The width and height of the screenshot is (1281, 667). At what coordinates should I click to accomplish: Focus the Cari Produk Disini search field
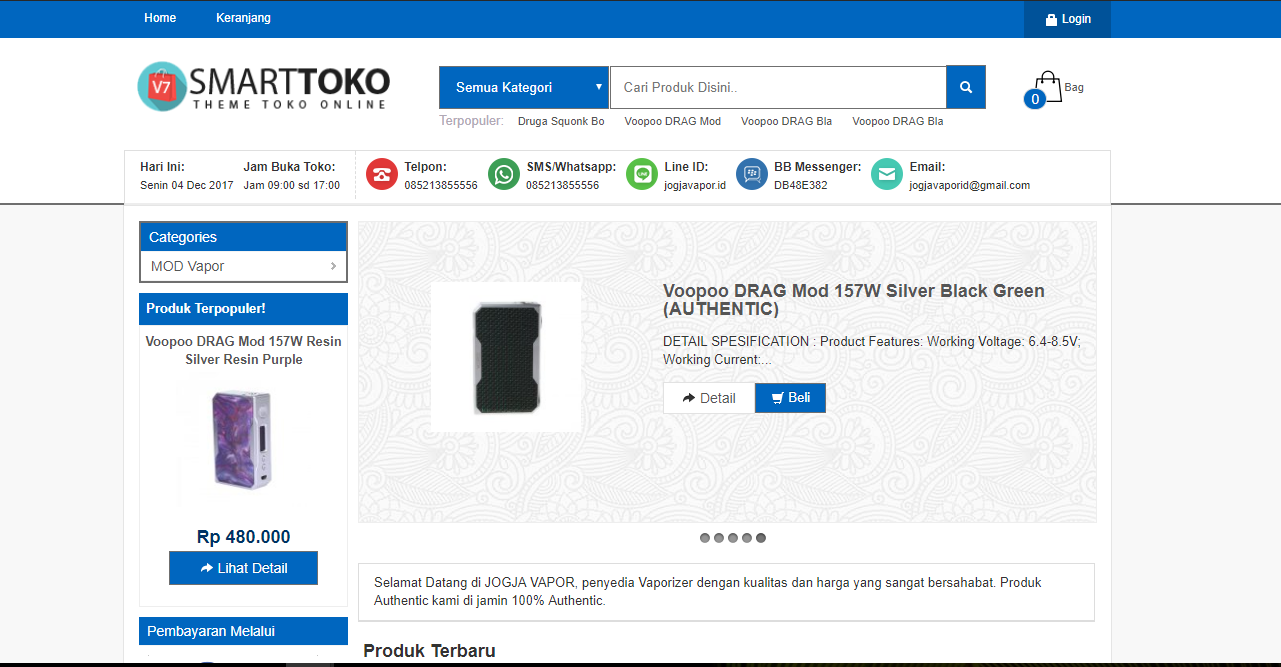[778, 87]
